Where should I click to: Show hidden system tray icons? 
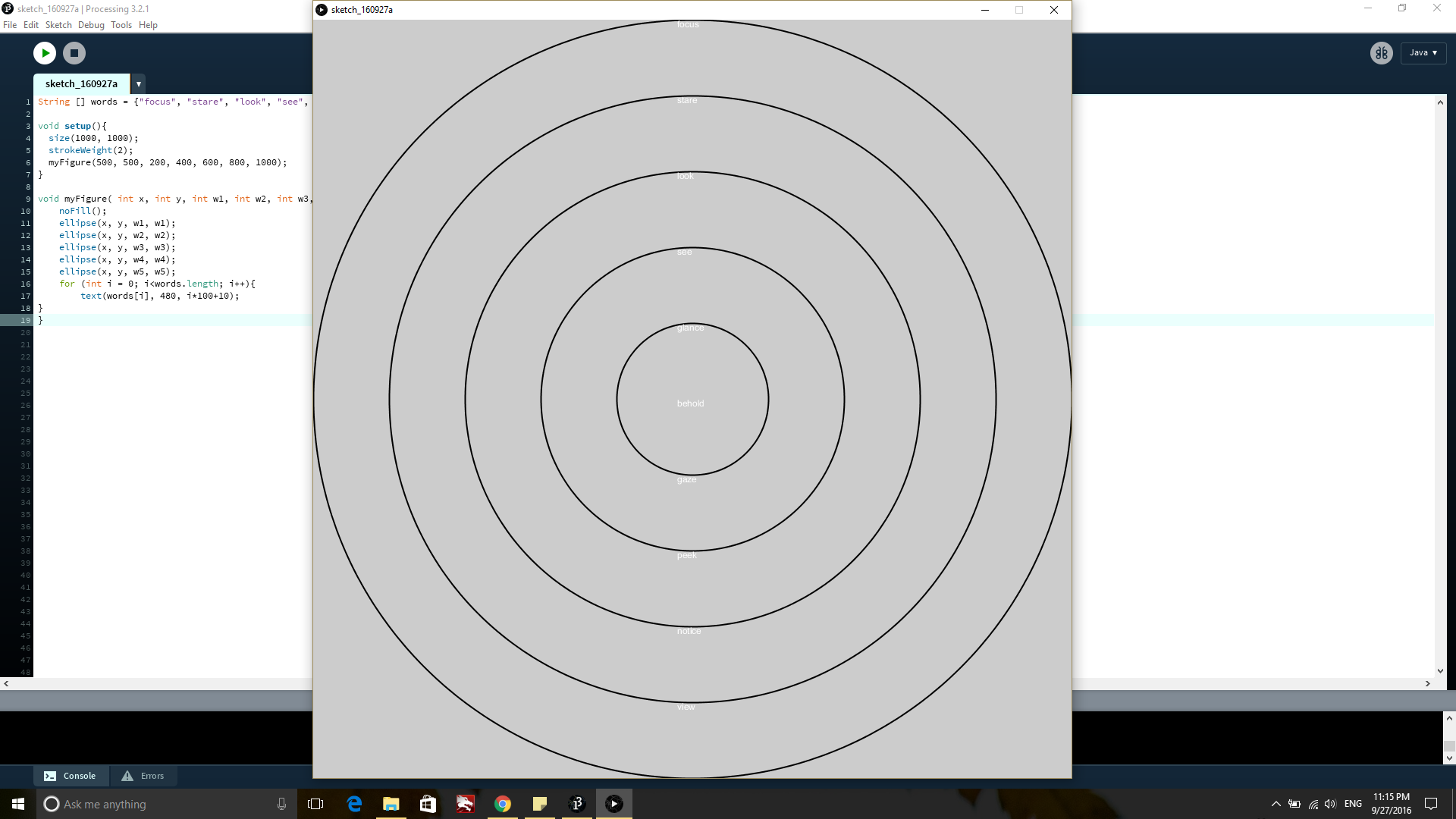(1276, 804)
